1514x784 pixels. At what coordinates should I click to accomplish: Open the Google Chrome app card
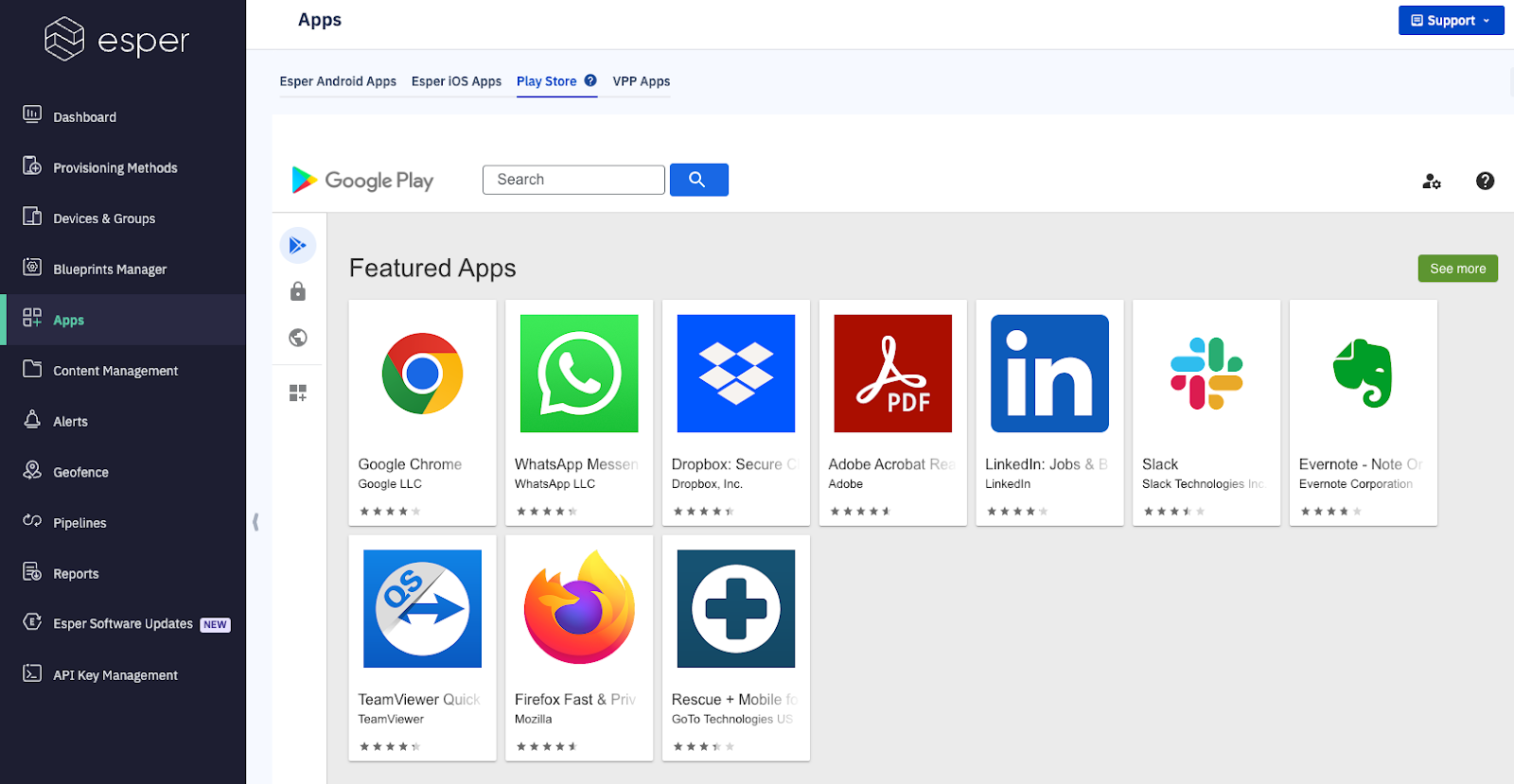(x=422, y=412)
